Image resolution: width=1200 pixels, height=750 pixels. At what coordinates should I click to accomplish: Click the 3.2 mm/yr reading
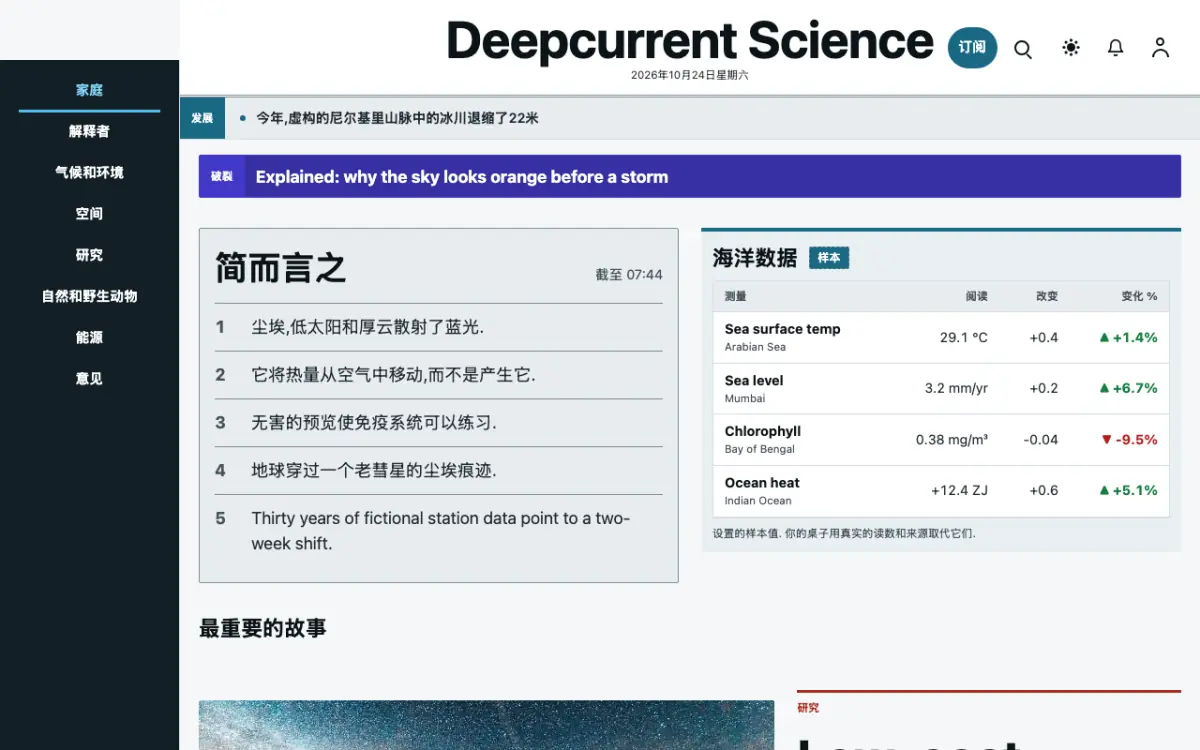click(x=956, y=388)
